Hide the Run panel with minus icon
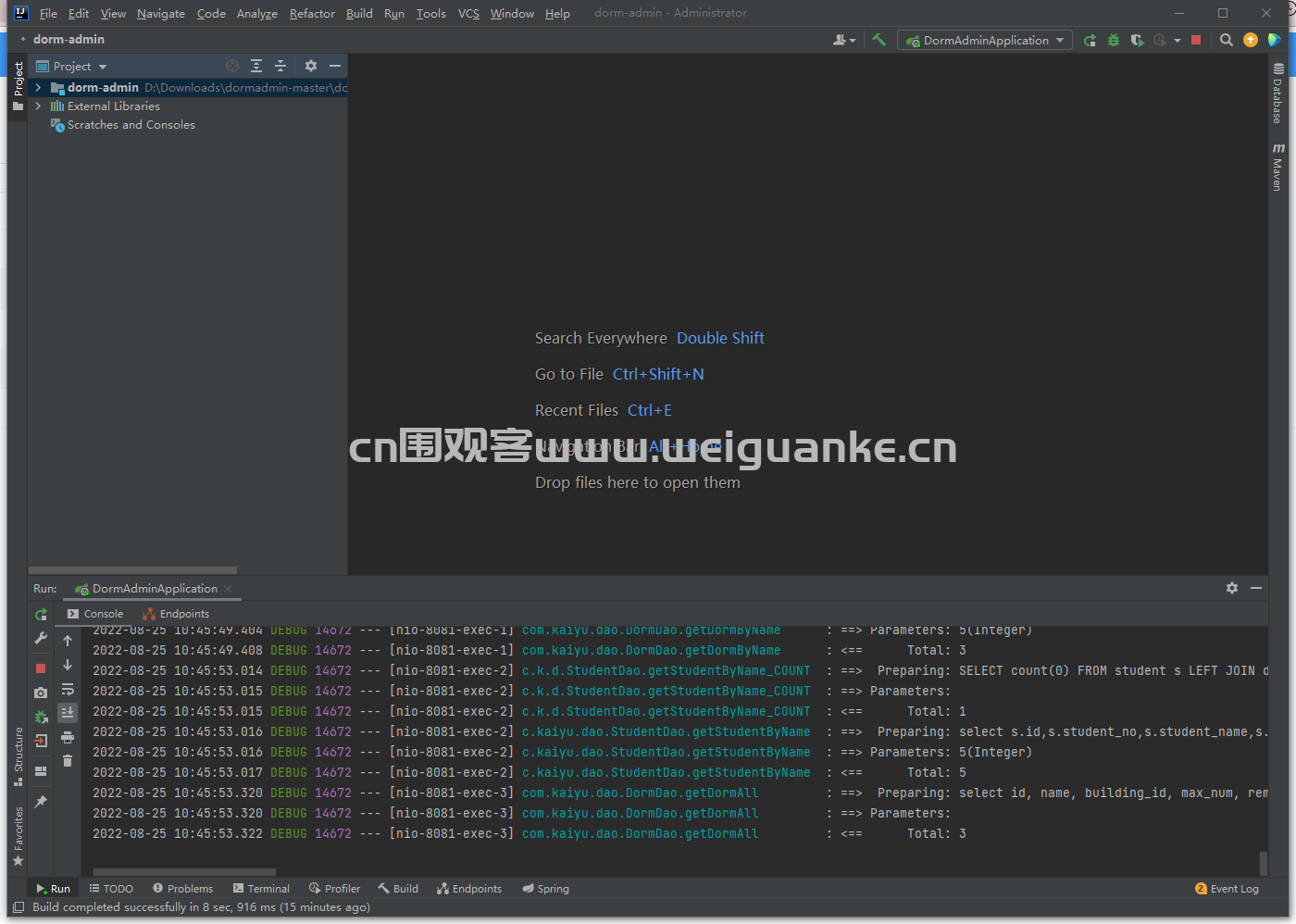 click(1256, 588)
